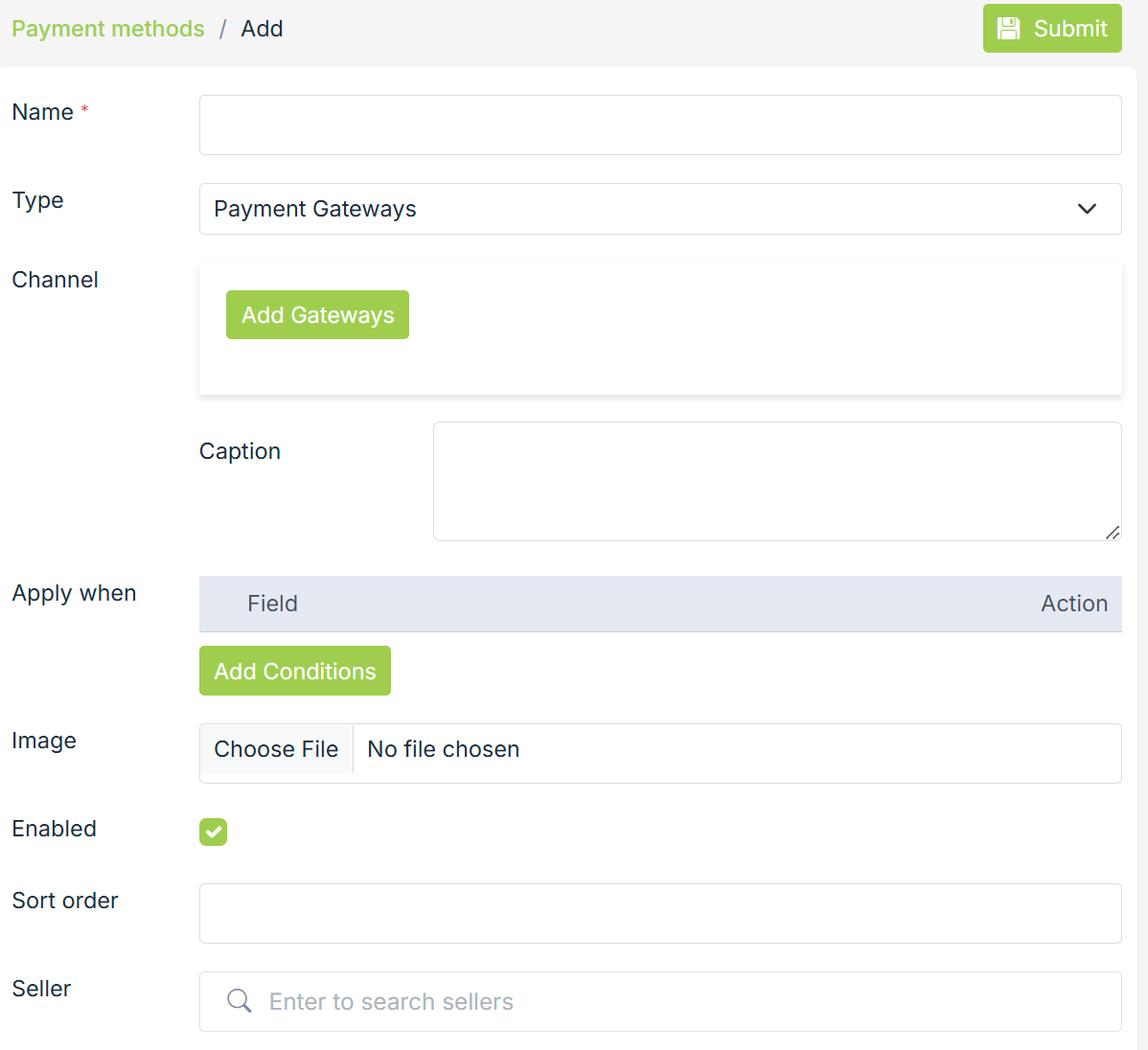The width and height of the screenshot is (1148, 1050).
Task: Focus the Sort order input field
Action: click(x=660, y=913)
